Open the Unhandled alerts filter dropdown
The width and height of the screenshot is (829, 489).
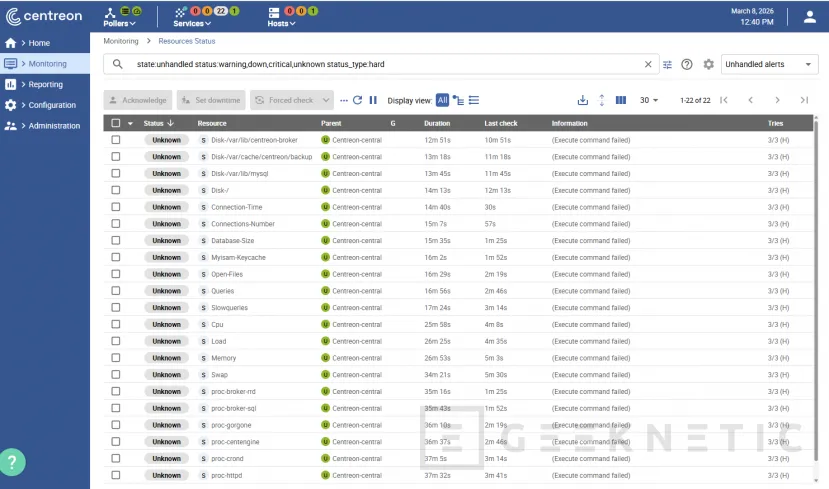[x=770, y=64]
